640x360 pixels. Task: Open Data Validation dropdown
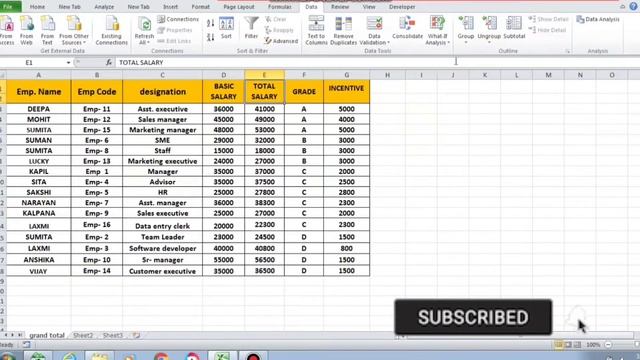pos(374,31)
